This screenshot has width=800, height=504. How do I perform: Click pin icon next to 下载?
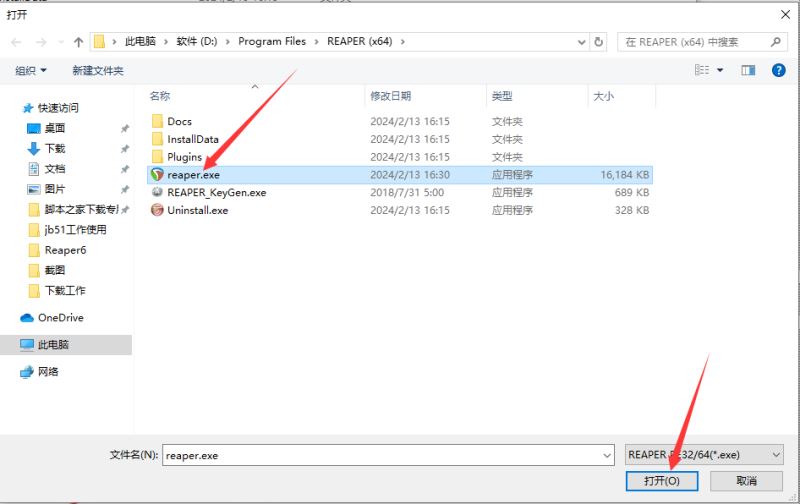point(124,149)
